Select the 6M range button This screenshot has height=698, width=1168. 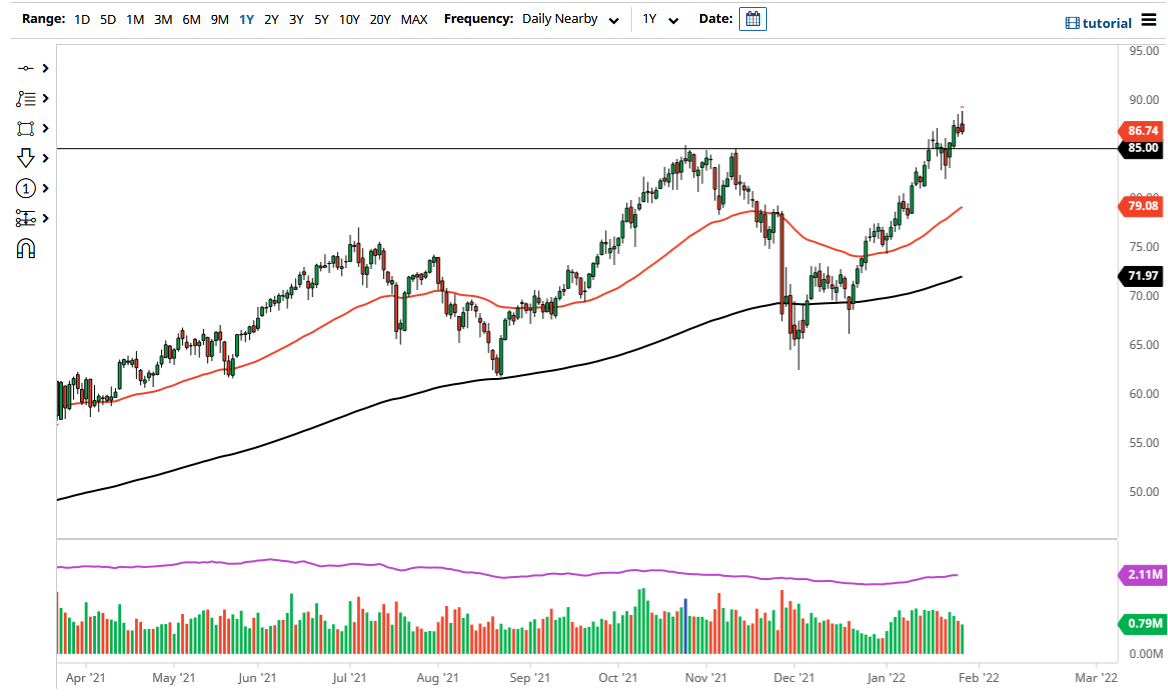(192, 19)
